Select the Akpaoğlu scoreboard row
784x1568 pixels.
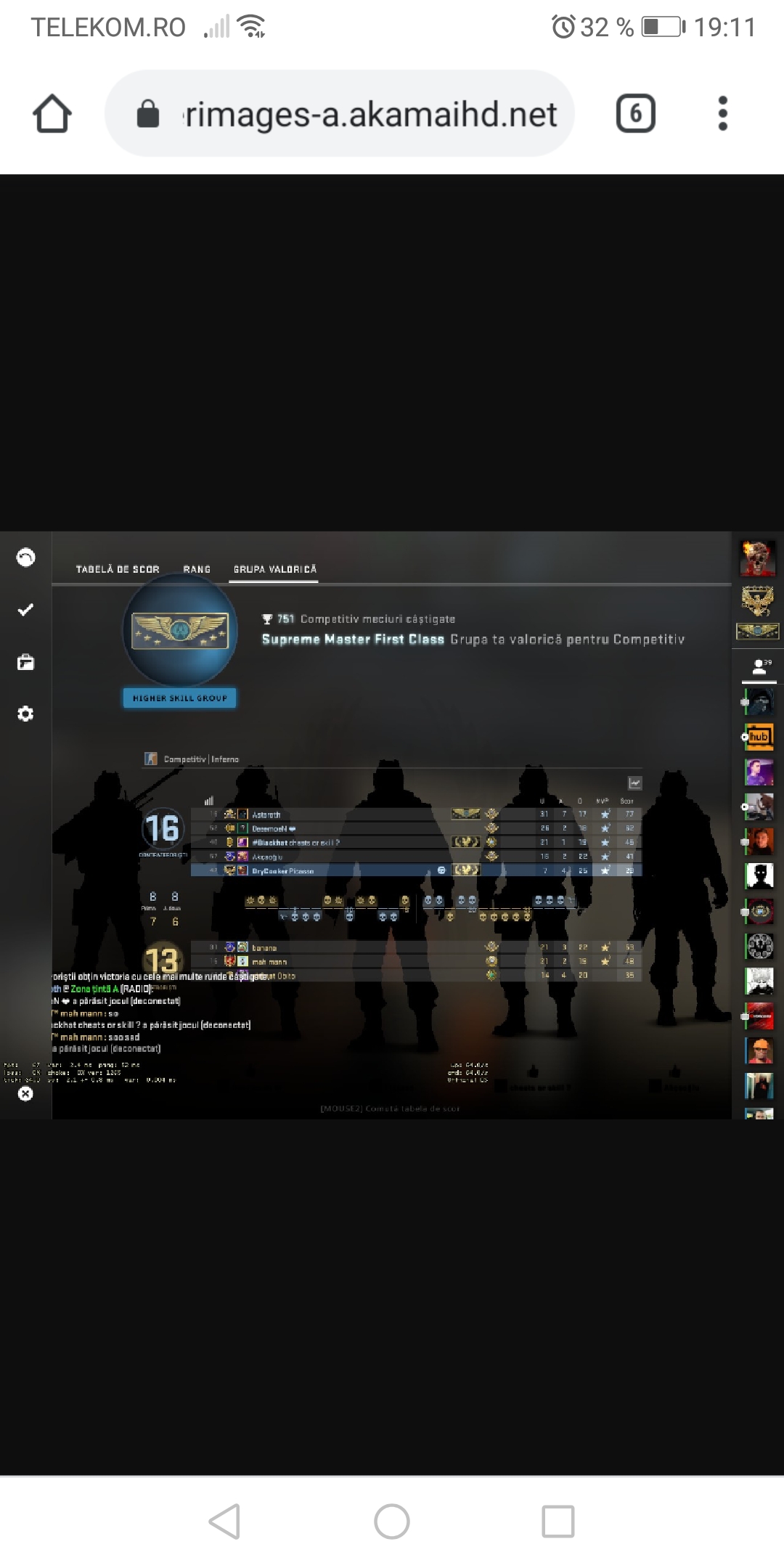(416, 856)
